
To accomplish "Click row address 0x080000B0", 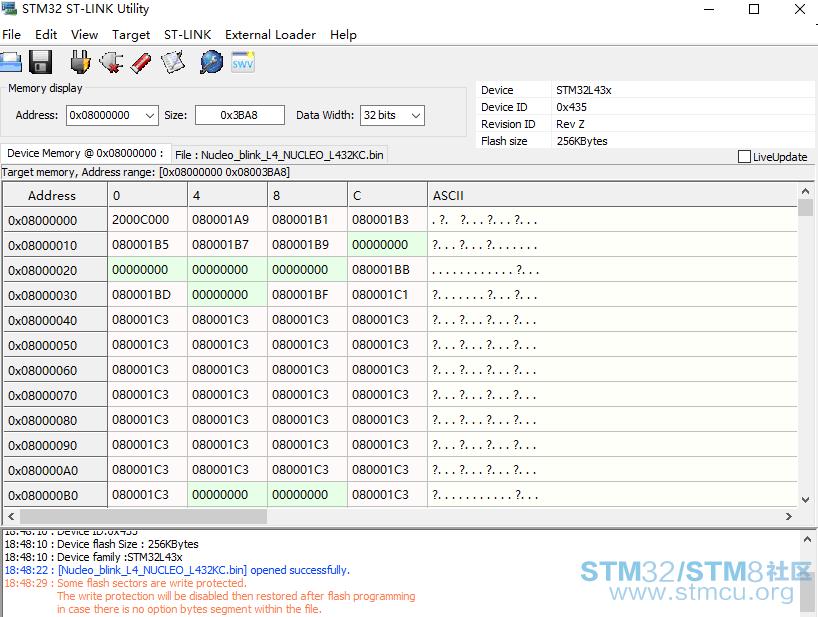I will 55,495.
